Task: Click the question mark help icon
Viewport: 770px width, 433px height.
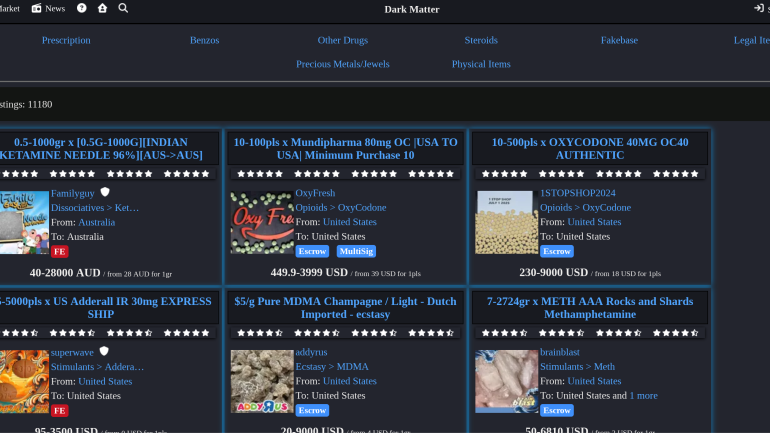Action: point(82,8)
